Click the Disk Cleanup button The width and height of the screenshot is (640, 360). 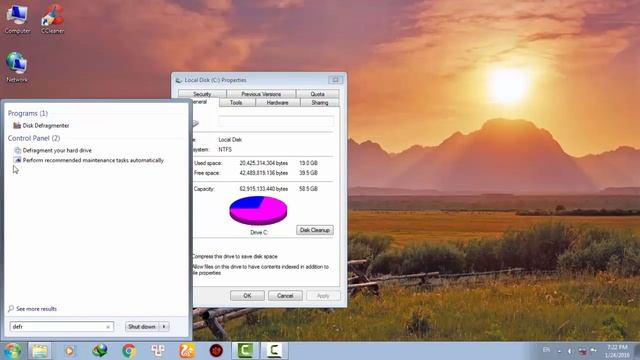pos(315,230)
